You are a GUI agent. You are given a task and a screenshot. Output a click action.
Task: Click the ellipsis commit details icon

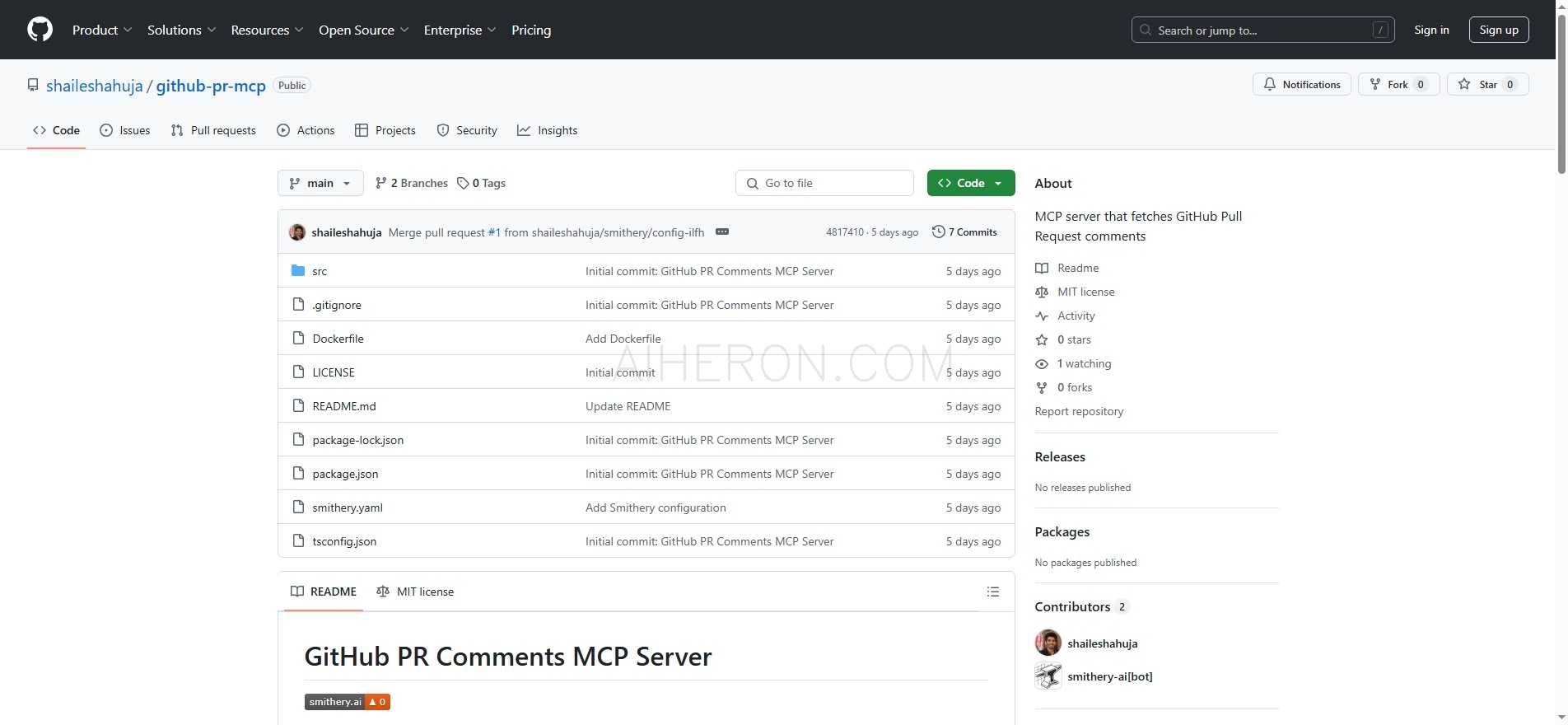tap(722, 232)
